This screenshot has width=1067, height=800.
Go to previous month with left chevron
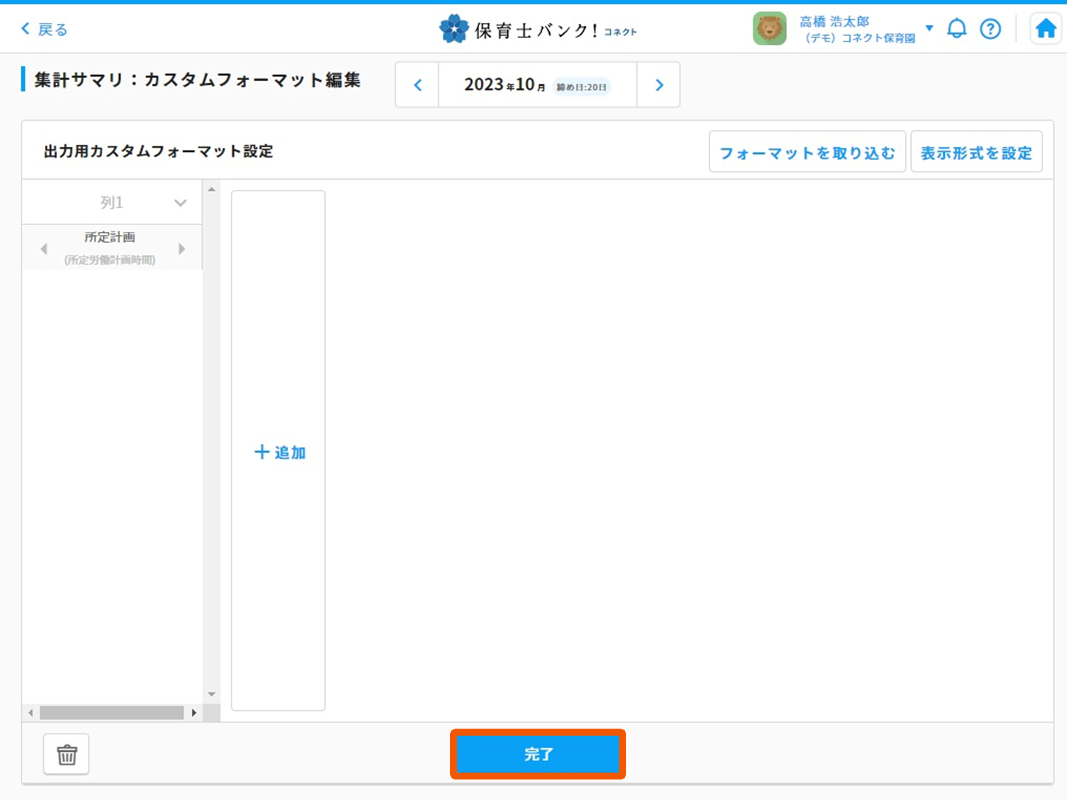(x=418, y=85)
